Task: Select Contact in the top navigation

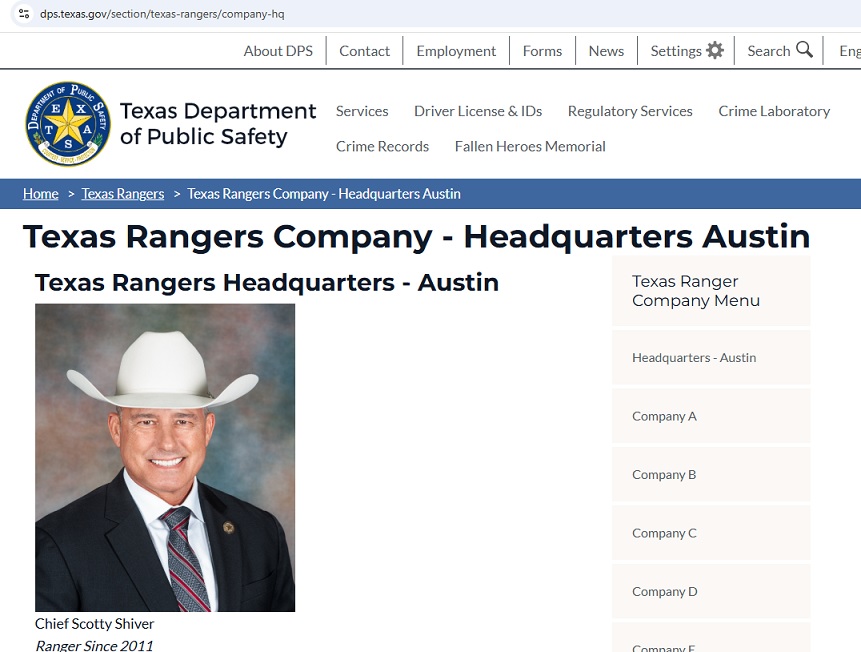Action: point(364,50)
